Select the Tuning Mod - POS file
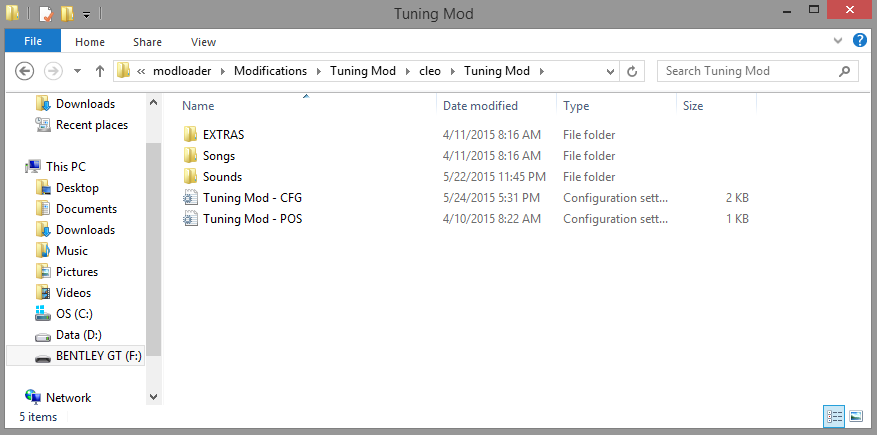The image size is (877, 435). tap(251, 219)
